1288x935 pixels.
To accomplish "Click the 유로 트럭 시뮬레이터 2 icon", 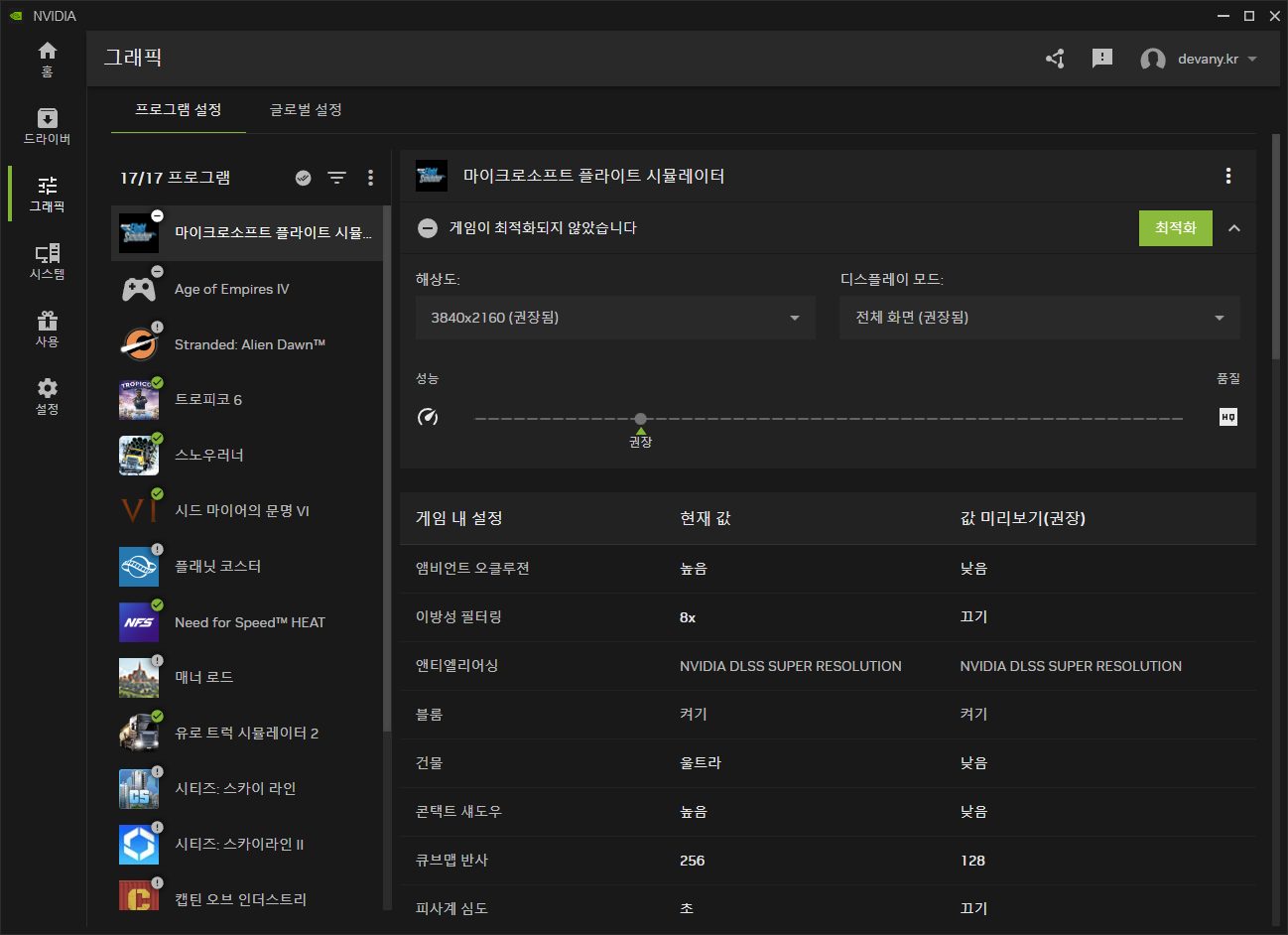I will click(139, 734).
